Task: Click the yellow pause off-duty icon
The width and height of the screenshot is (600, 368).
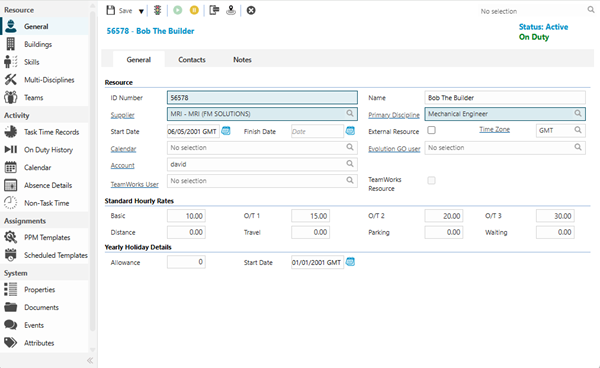Action: click(x=194, y=10)
